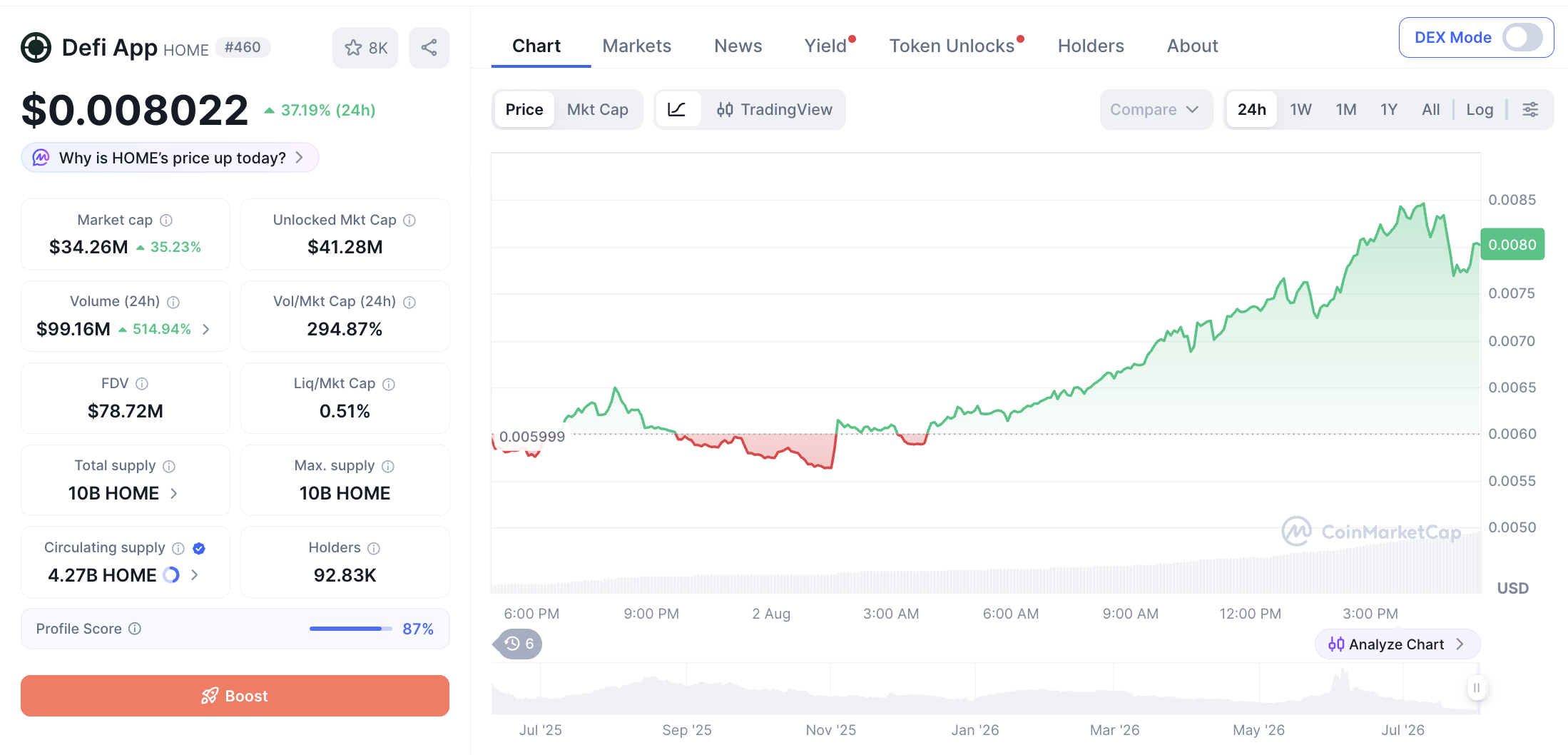
Task: Select the line chart view icon
Action: 676,109
